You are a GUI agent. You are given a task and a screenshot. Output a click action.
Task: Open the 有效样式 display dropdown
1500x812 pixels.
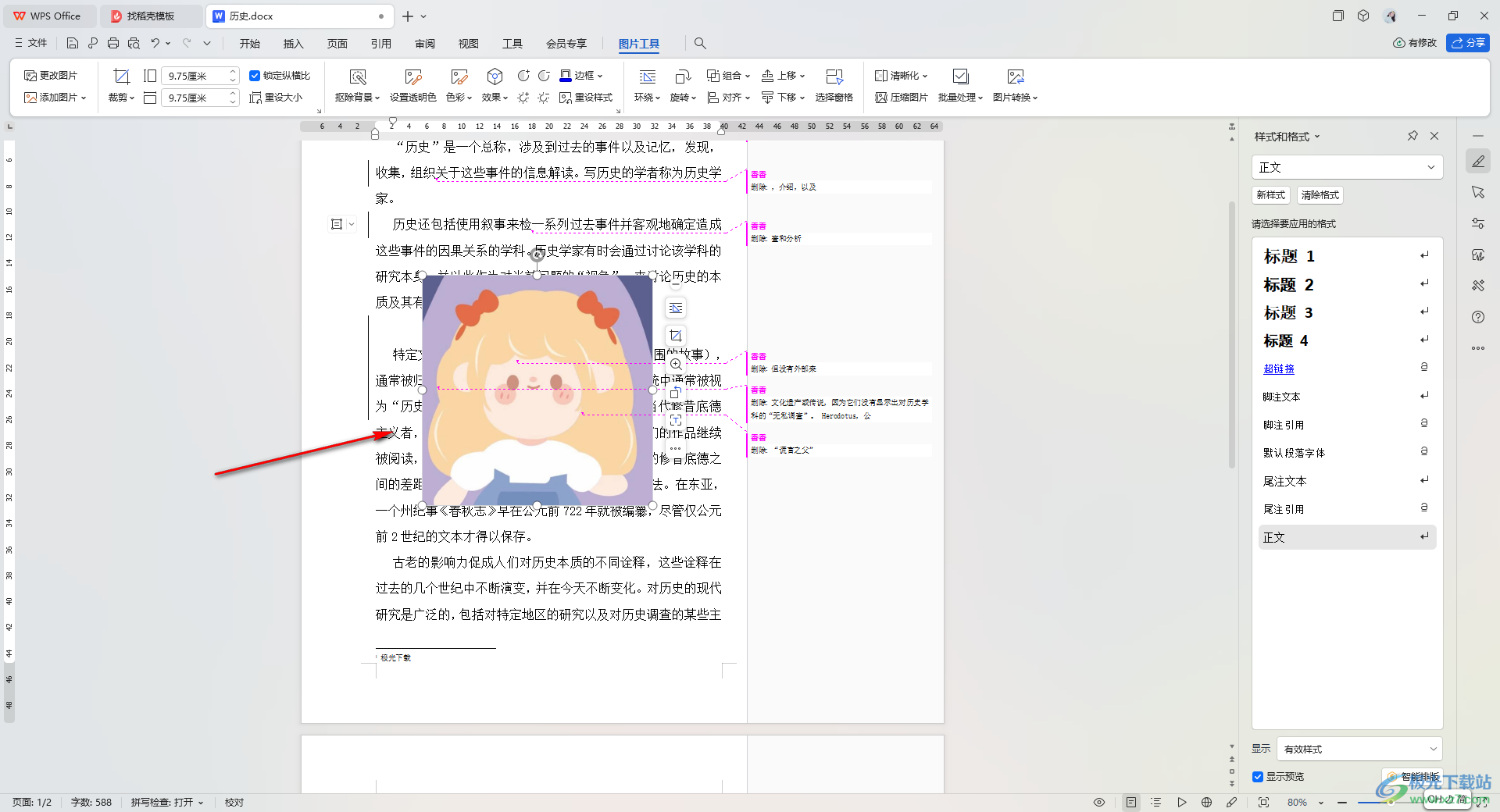pos(1359,749)
